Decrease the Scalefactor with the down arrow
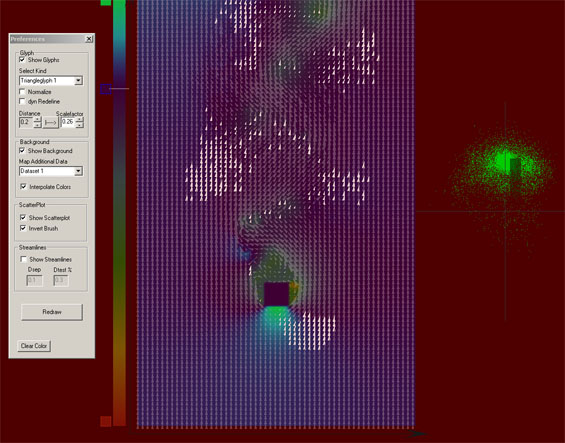565x443 pixels. [80, 125]
